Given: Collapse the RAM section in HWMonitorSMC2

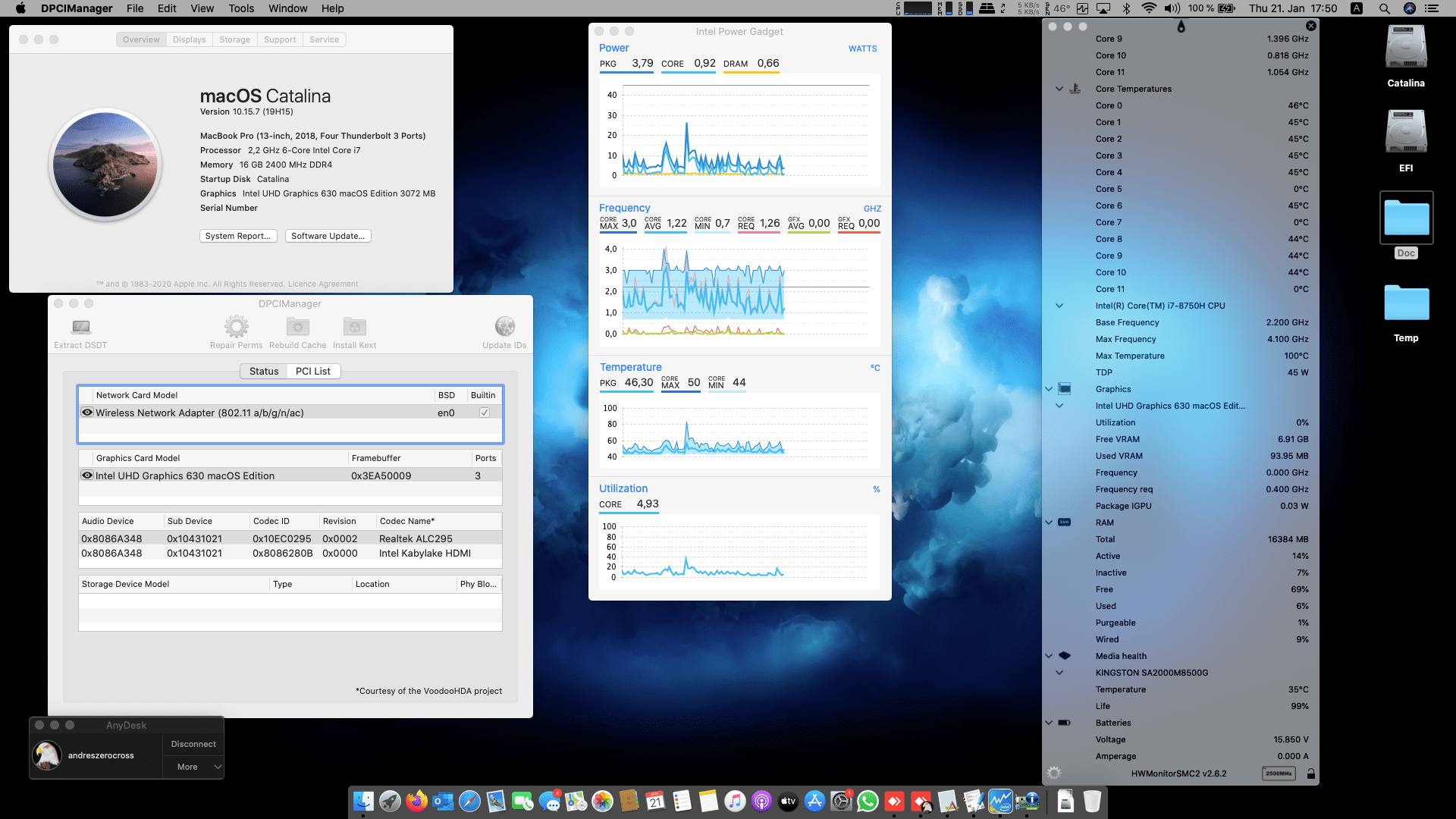Looking at the screenshot, I should coord(1048,522).
